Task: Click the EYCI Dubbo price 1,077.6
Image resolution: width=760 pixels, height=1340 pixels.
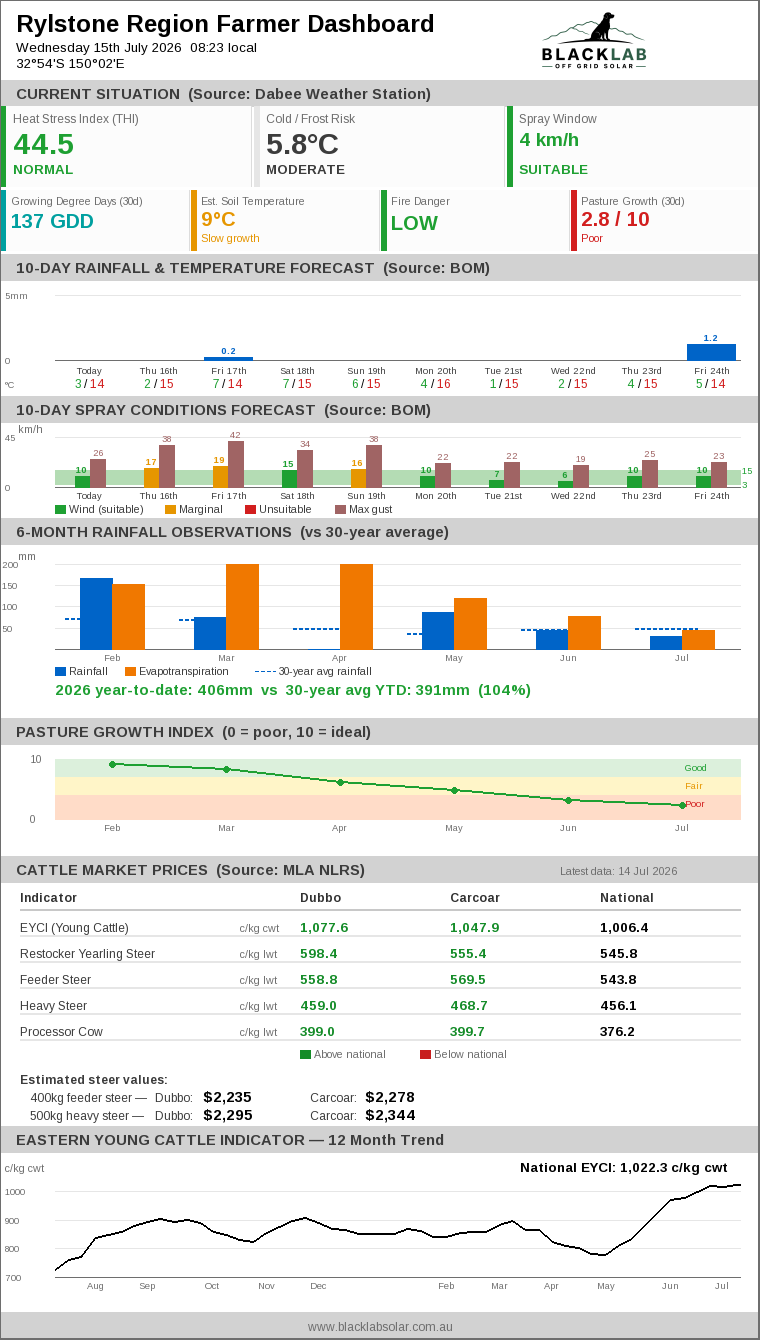Action: (324, 928)
